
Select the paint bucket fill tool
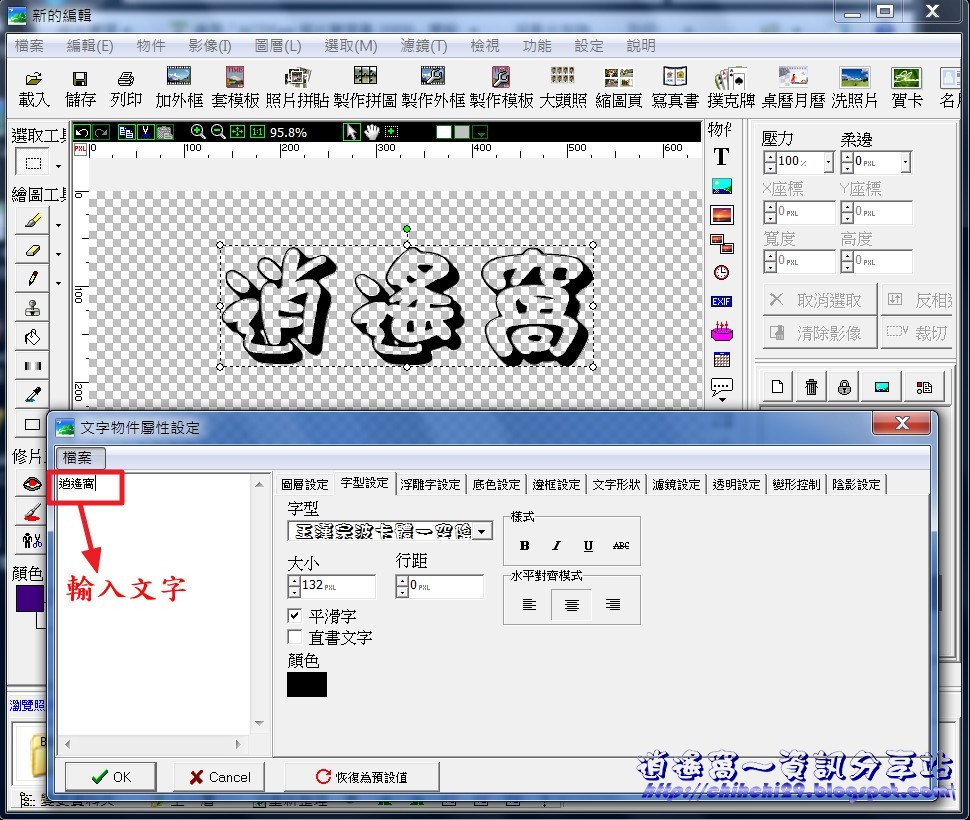tap(33, 337)
